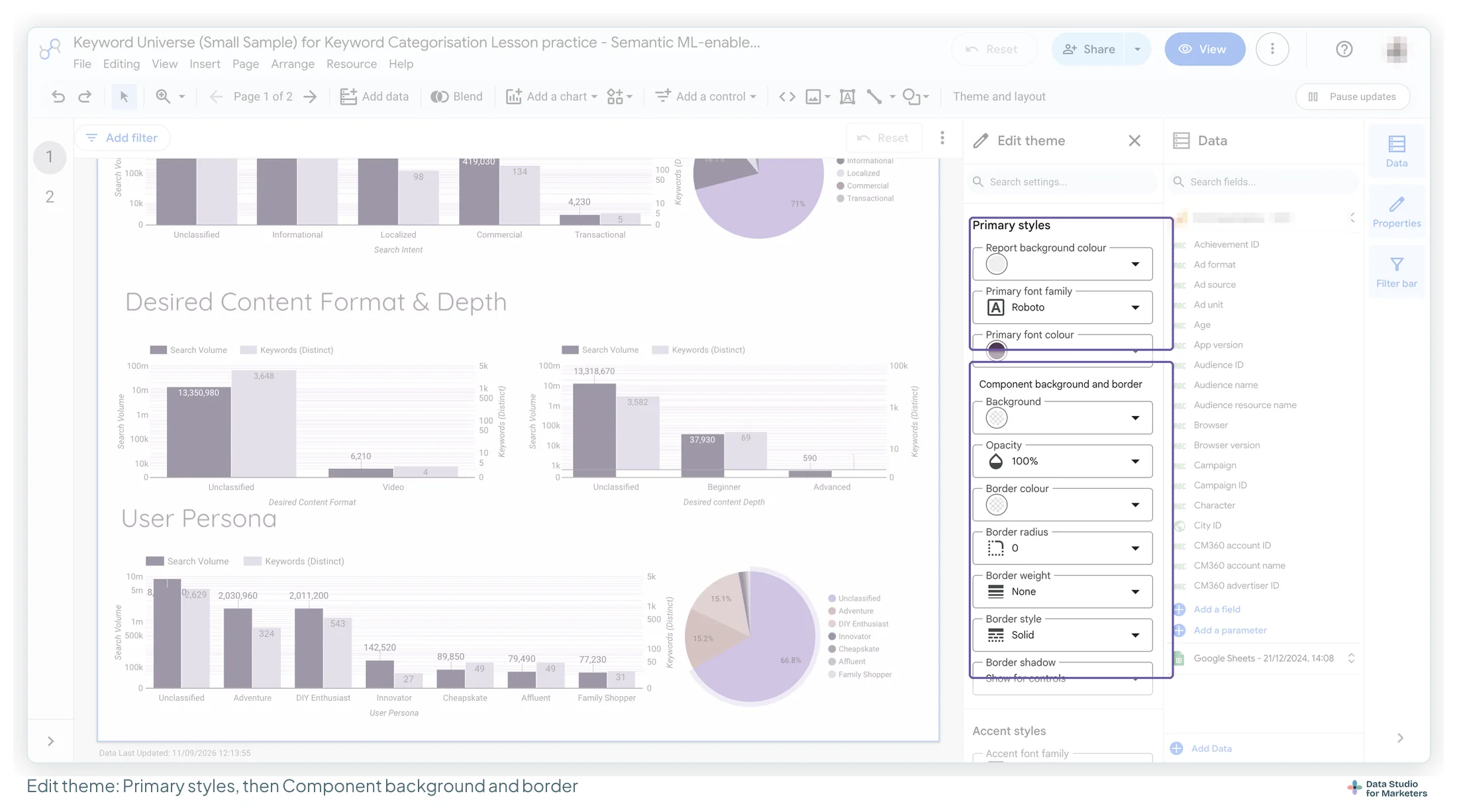Open Primary font colour swatch

coord(996,351)
